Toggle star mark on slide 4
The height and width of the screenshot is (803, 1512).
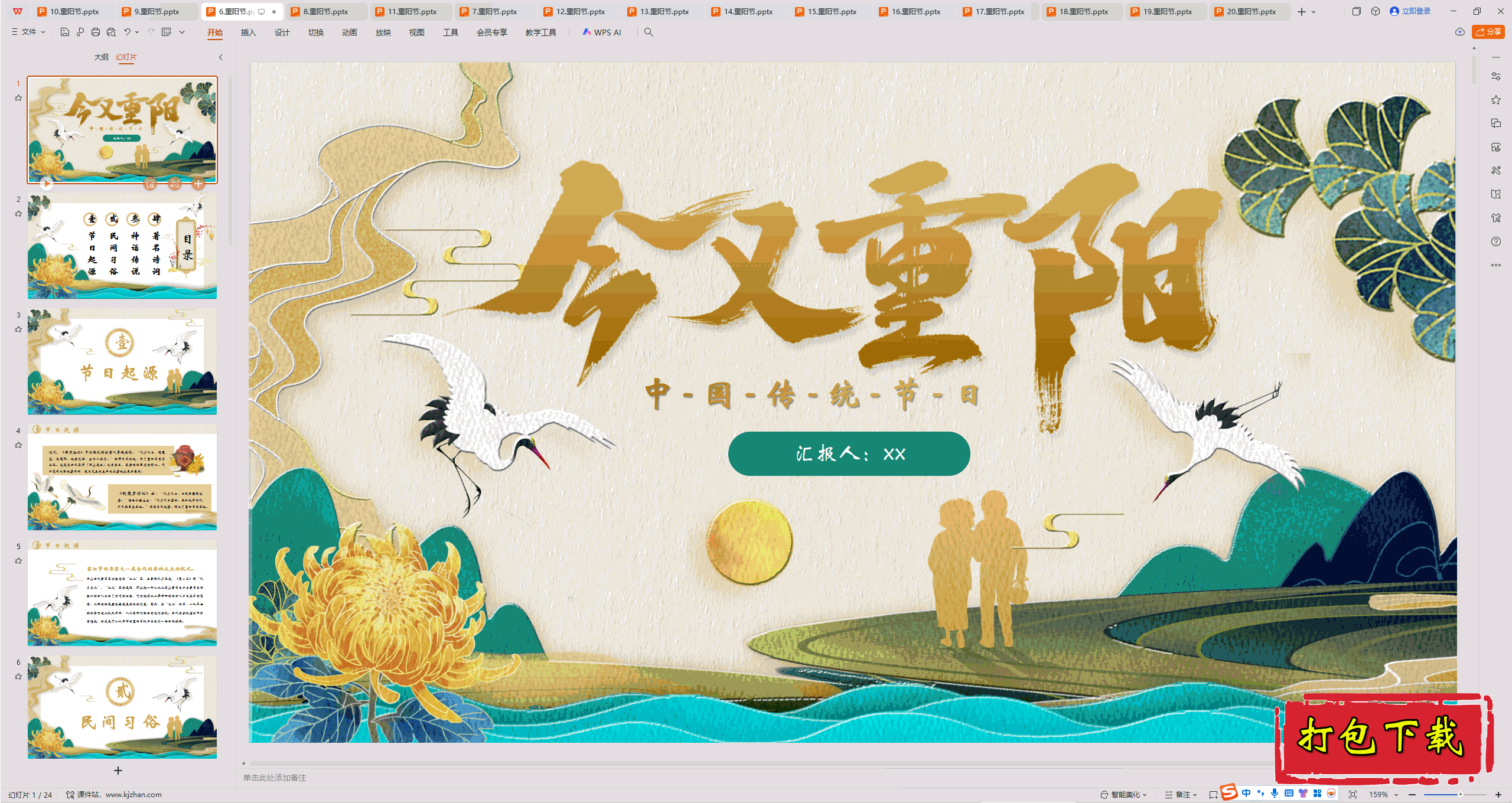coord(18,445)
